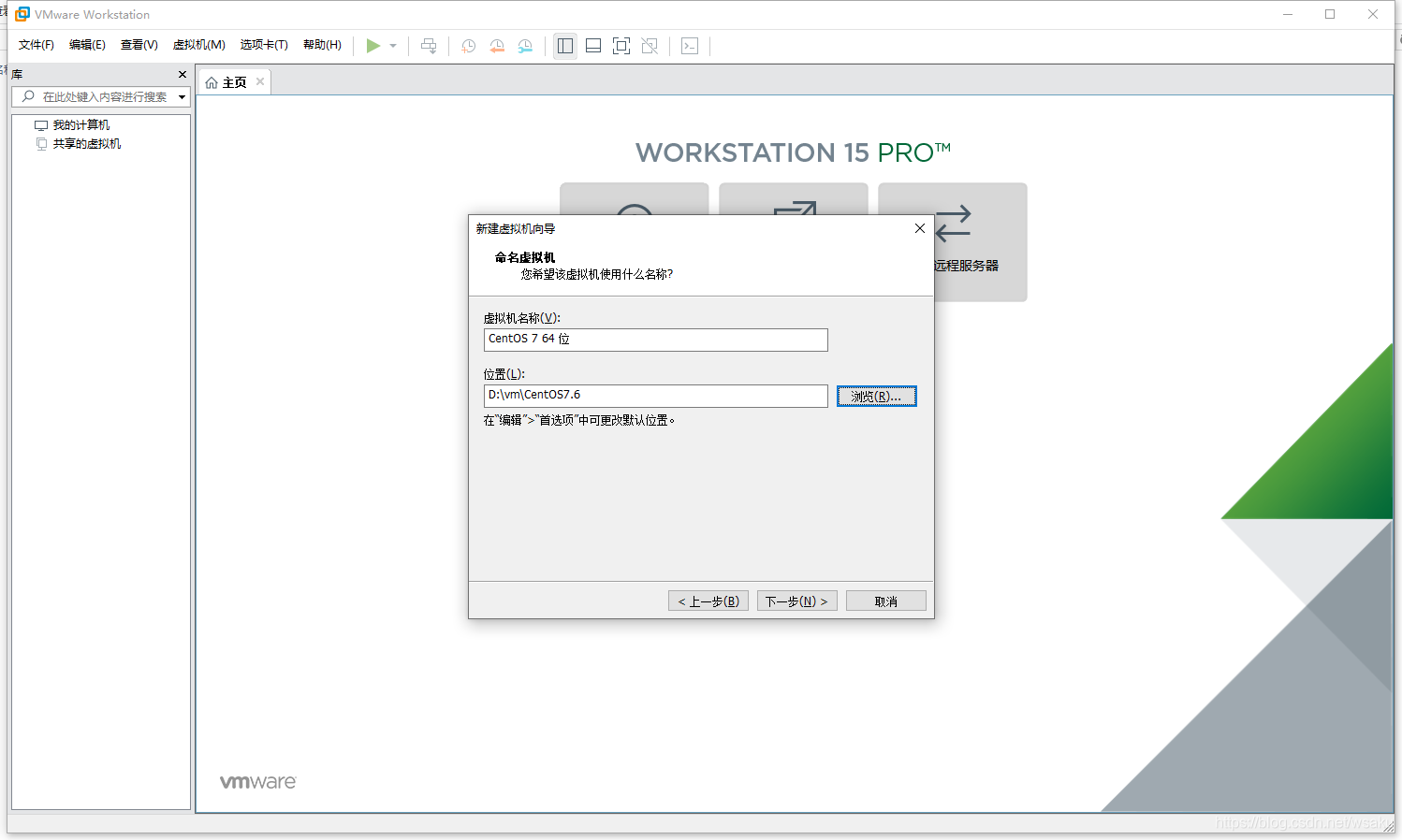The height and width of the screenshot is (840, 1402).
Task: Click the library search input field
Action: pos(100,96)
